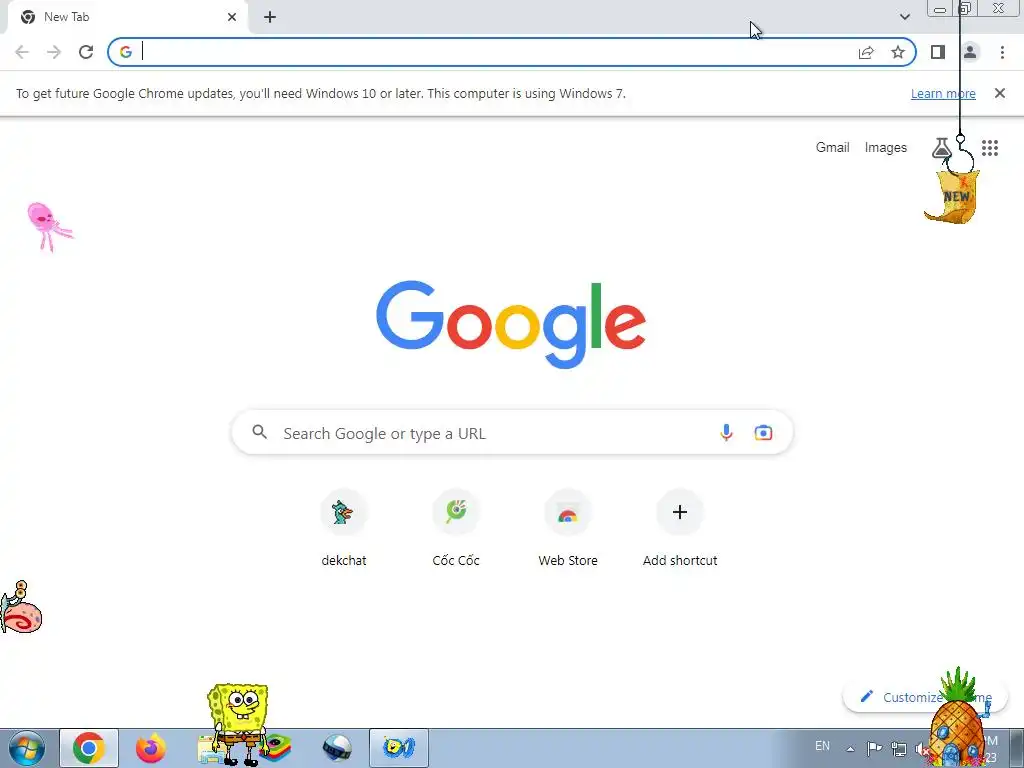Click the Customize Chrome button
Image resolution: width=1024 pixels, height=768 pixels.
coord(925,697)
